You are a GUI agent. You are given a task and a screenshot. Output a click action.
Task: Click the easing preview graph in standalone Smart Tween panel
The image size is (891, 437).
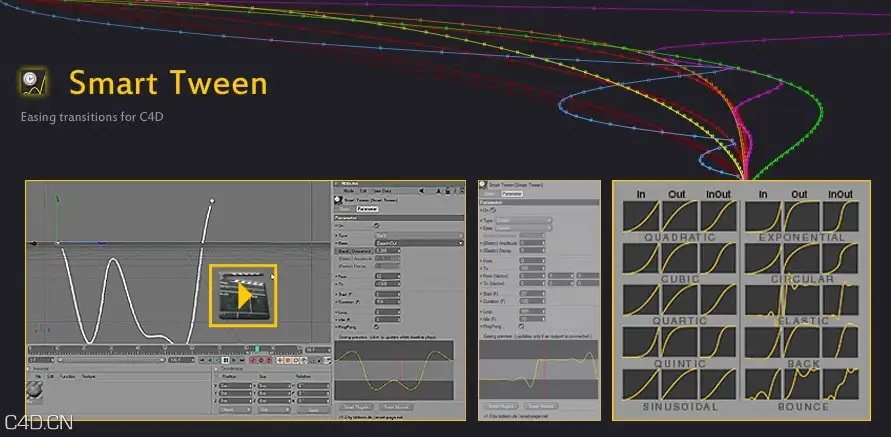pyautogui.click(x=539, y=369)
